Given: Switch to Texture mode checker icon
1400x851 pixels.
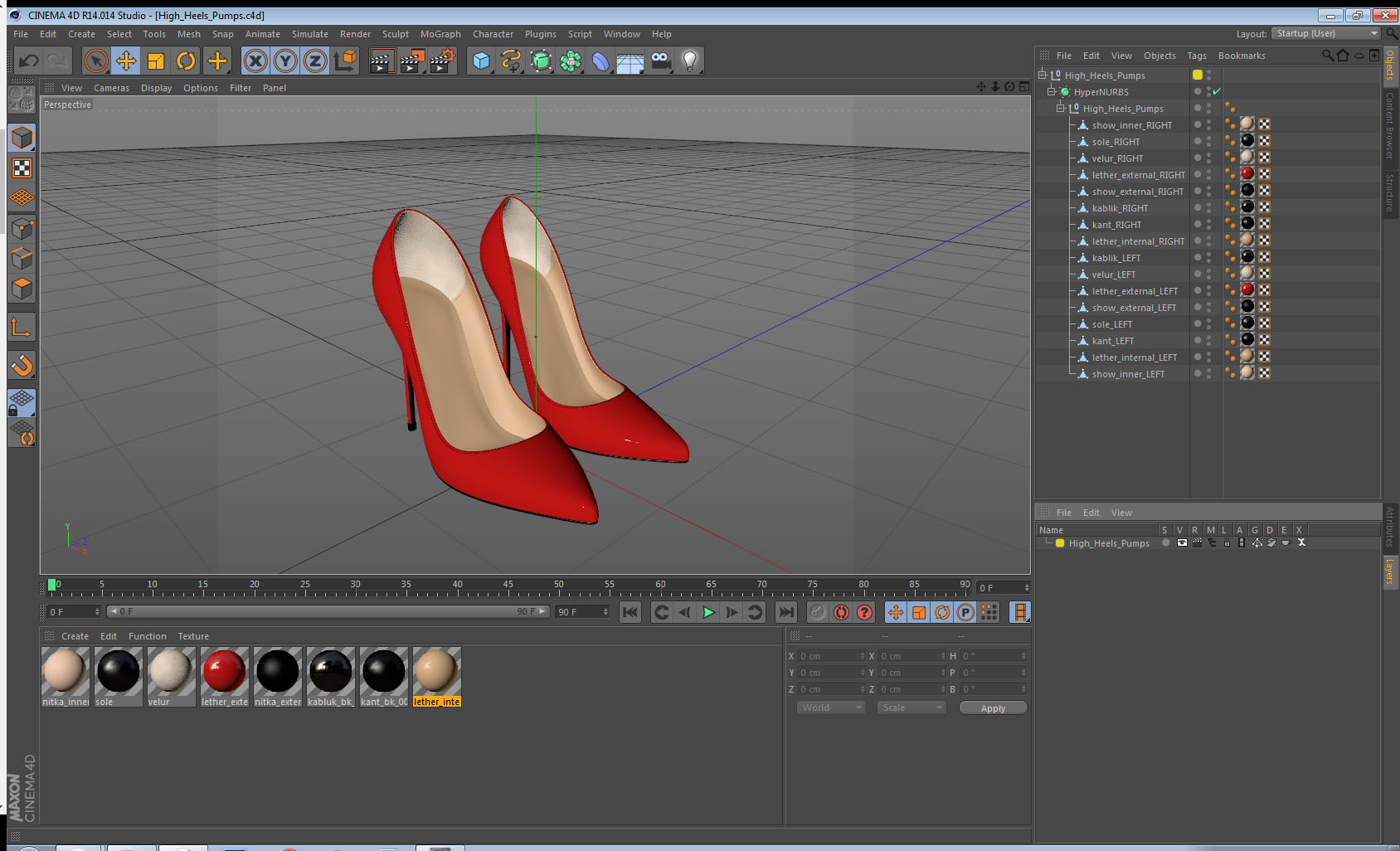Looking at the screenshot, I should (22, 168).
